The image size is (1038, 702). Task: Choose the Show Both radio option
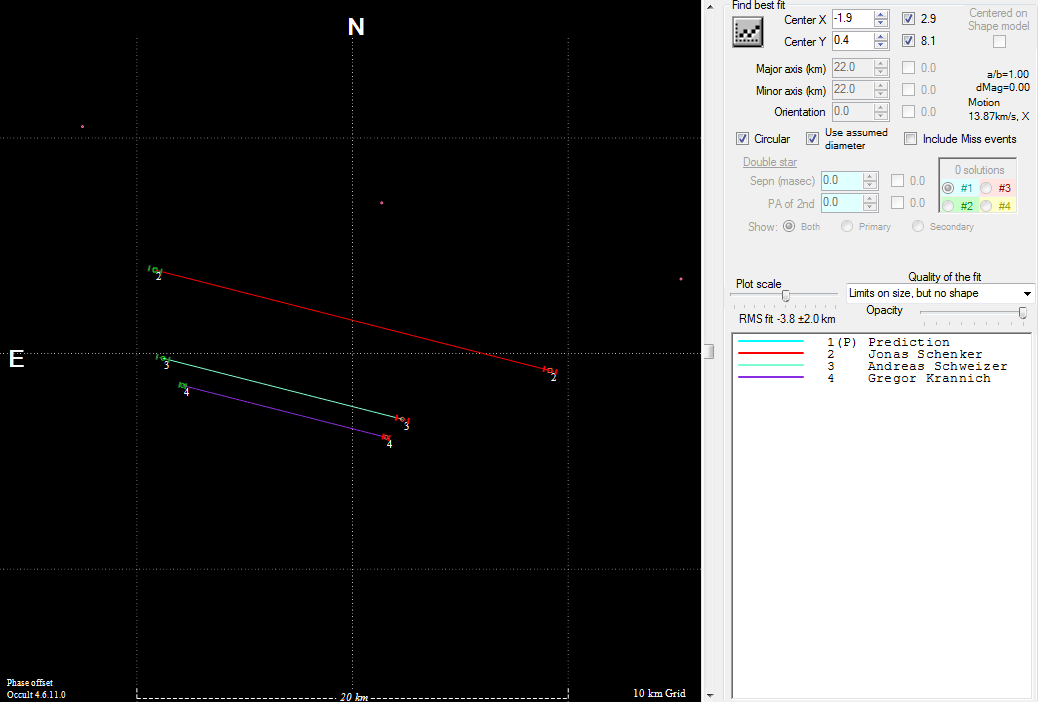pyautogui.click(x=789, y=226)
